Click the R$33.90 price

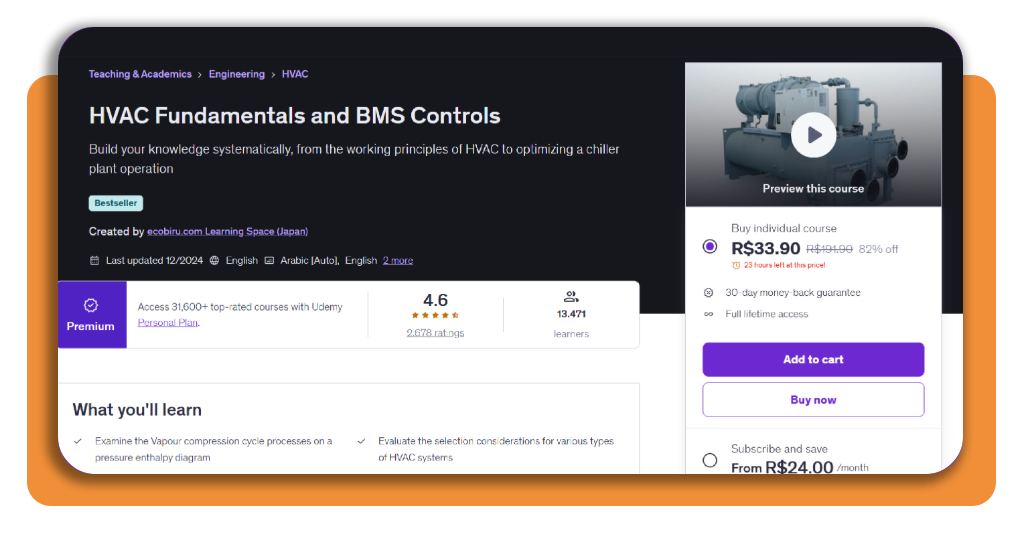(765, 248)
